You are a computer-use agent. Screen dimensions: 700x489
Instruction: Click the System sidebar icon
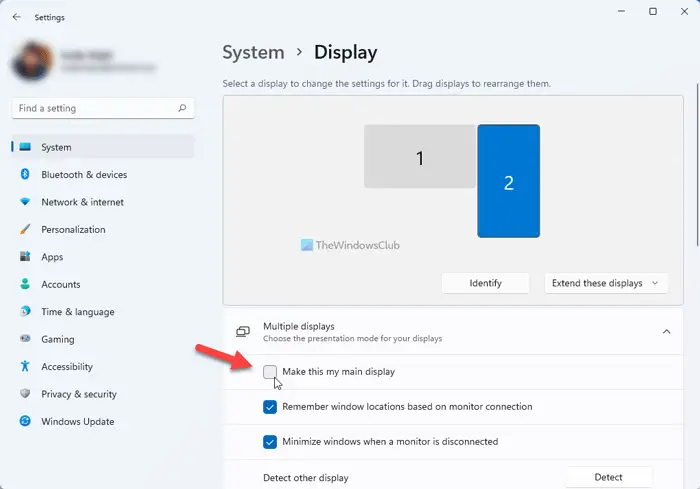[x=25, y=147]
